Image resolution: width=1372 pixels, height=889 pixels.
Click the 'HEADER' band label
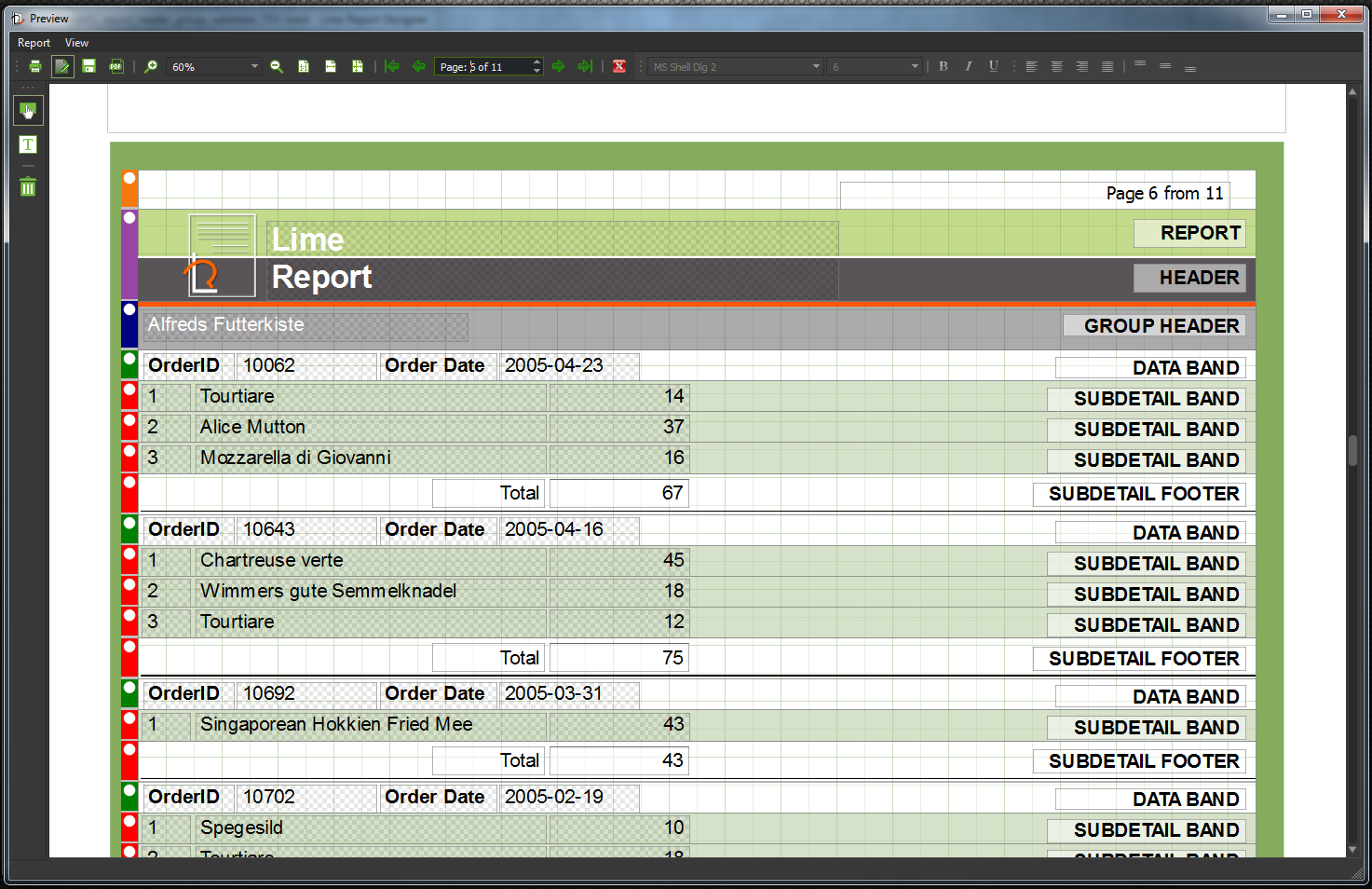pyautogui.click(x=1189, y=278)
